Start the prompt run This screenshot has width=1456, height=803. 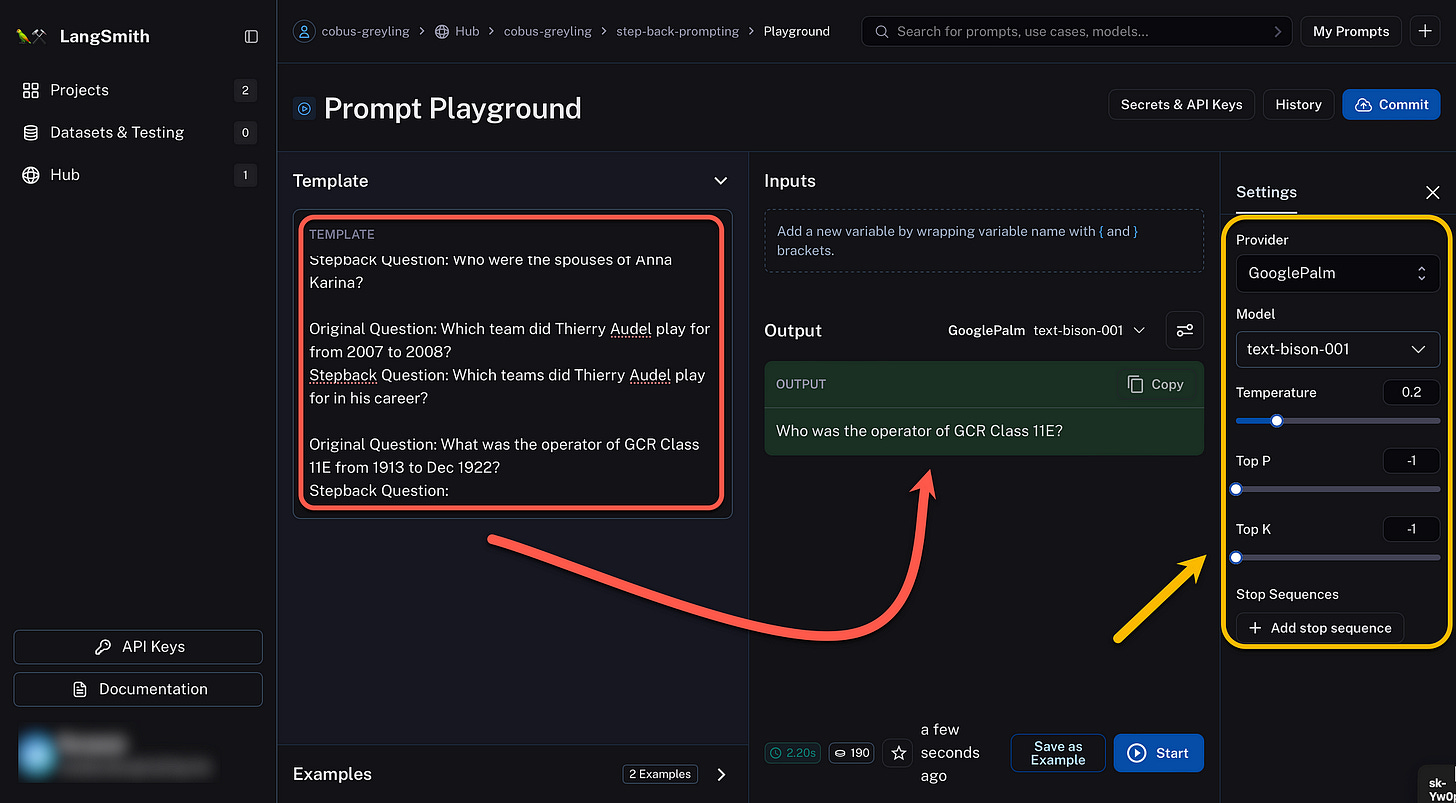[1158, 753]
